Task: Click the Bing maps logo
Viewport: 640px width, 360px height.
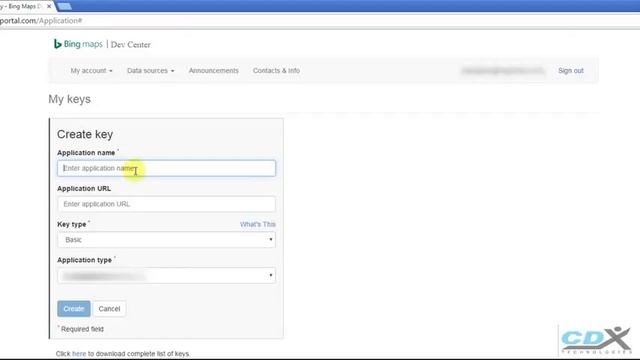Action: pyautogui.click(x=78, y=44)
